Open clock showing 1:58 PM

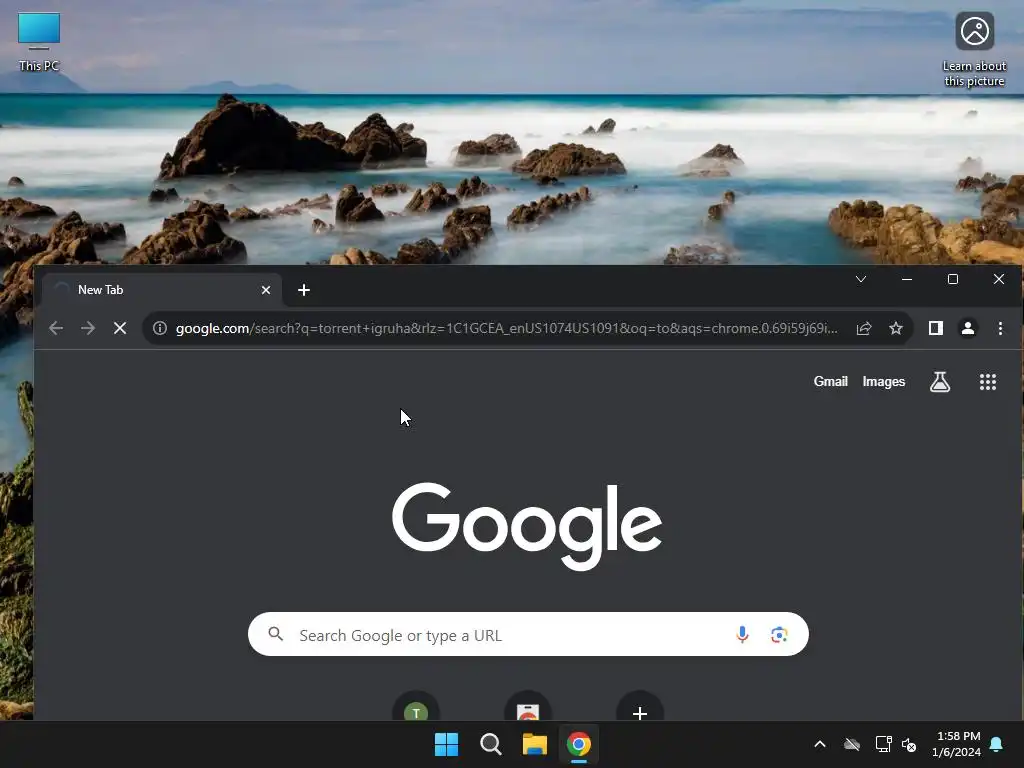956,744
